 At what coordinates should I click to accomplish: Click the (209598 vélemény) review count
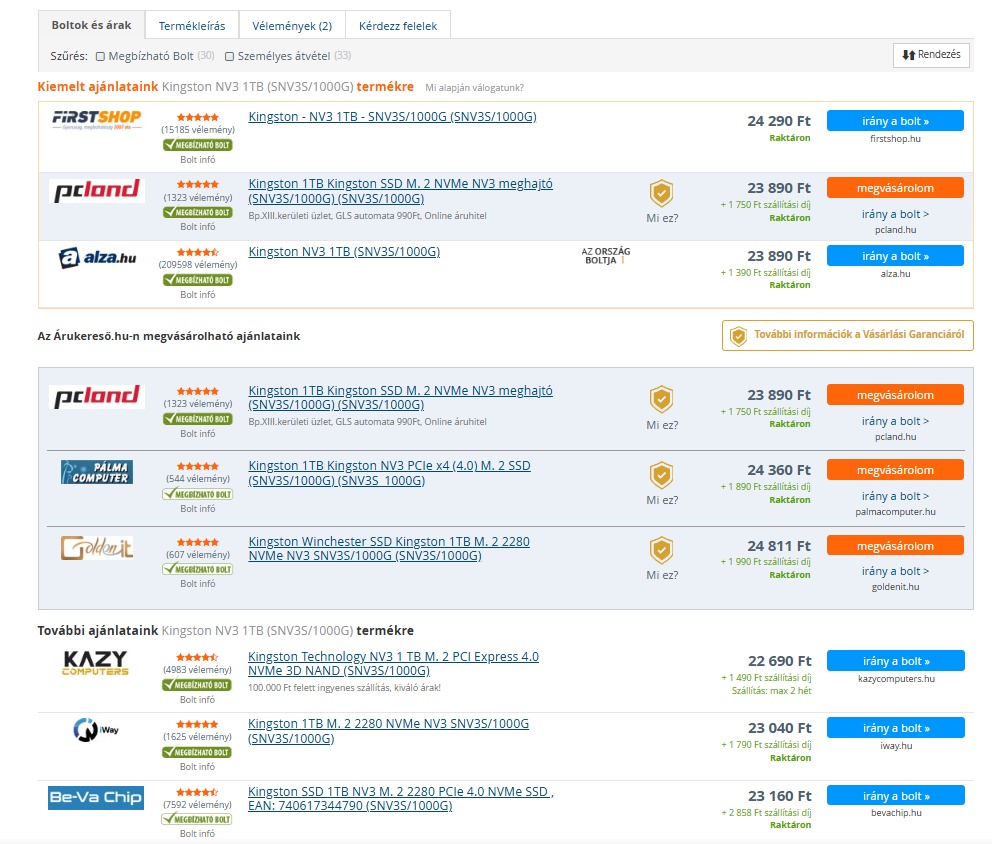click(x=198, y=264)
